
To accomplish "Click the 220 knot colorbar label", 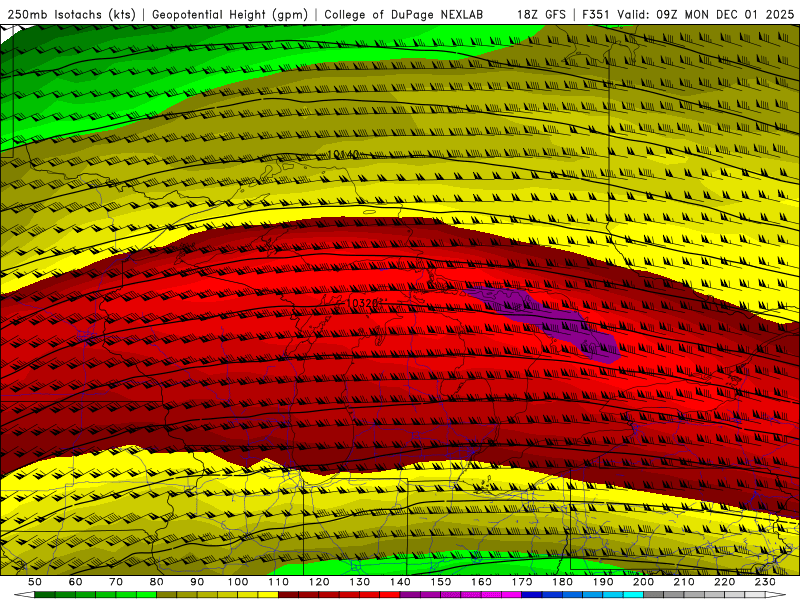I will [x=725, y=582].
